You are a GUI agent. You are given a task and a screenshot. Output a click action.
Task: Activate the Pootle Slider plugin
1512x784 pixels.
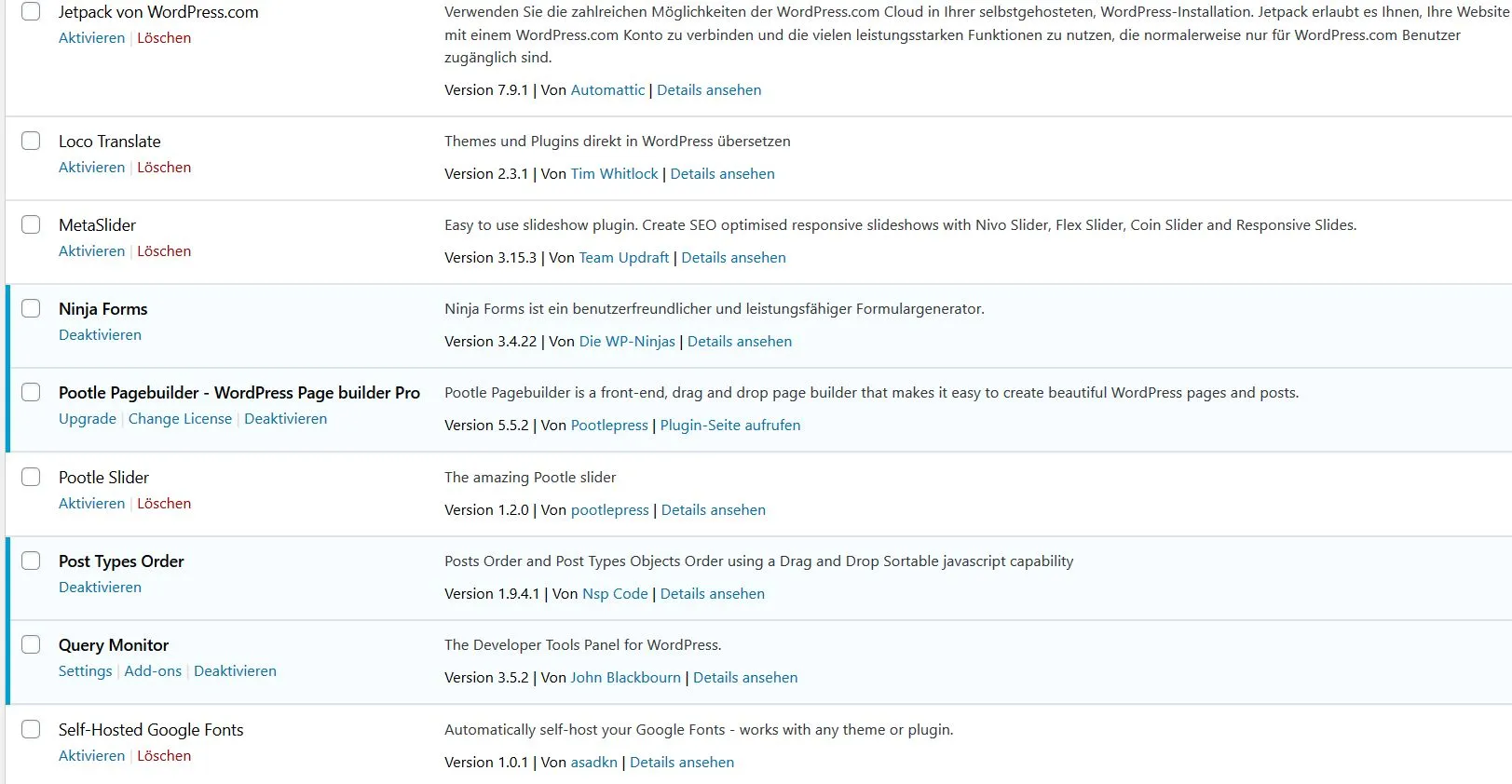pyautogui.click(x=91, y=504)
